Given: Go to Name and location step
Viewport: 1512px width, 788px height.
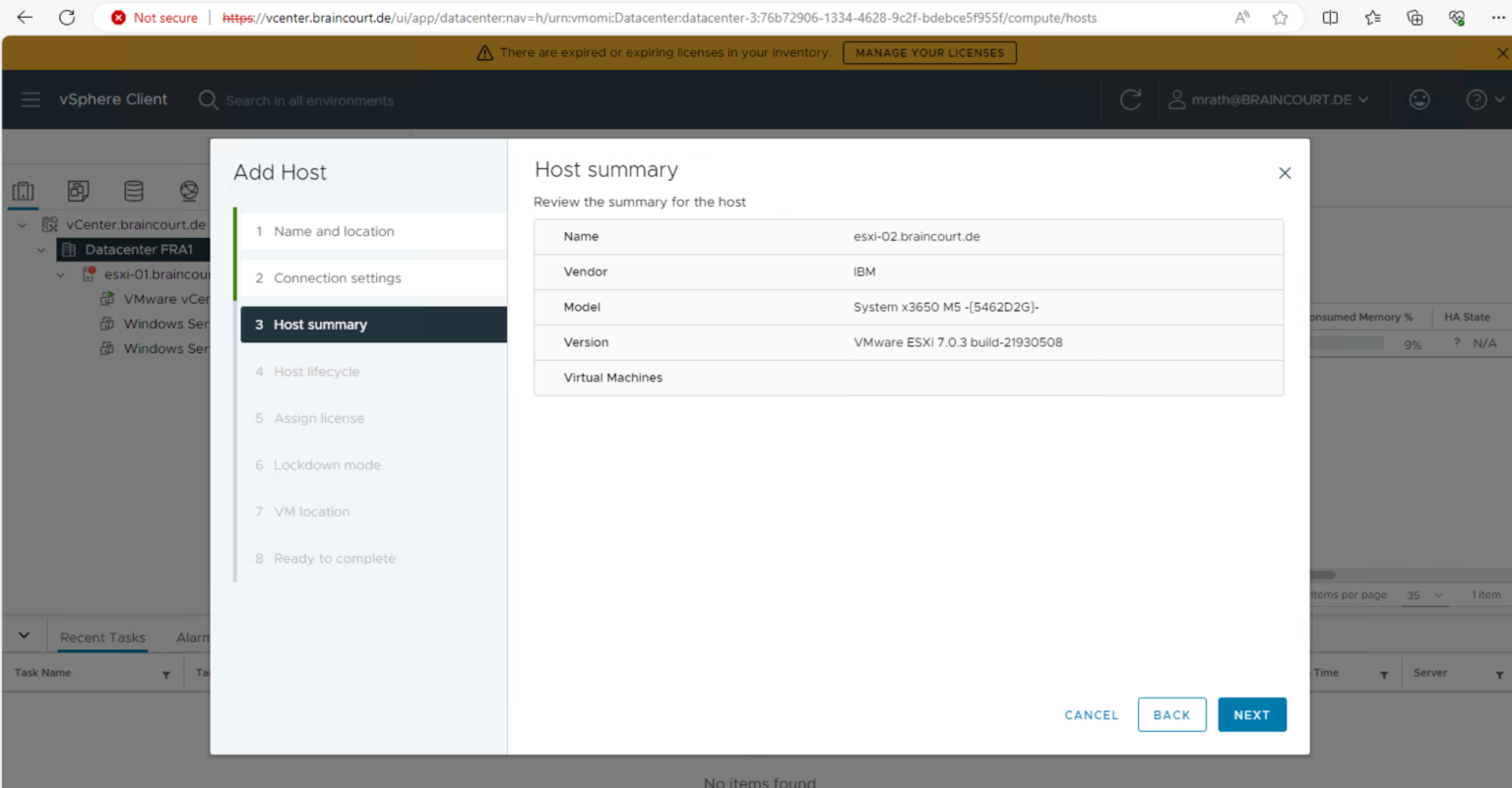Looking at the screenshot, I should coord(334,231).
